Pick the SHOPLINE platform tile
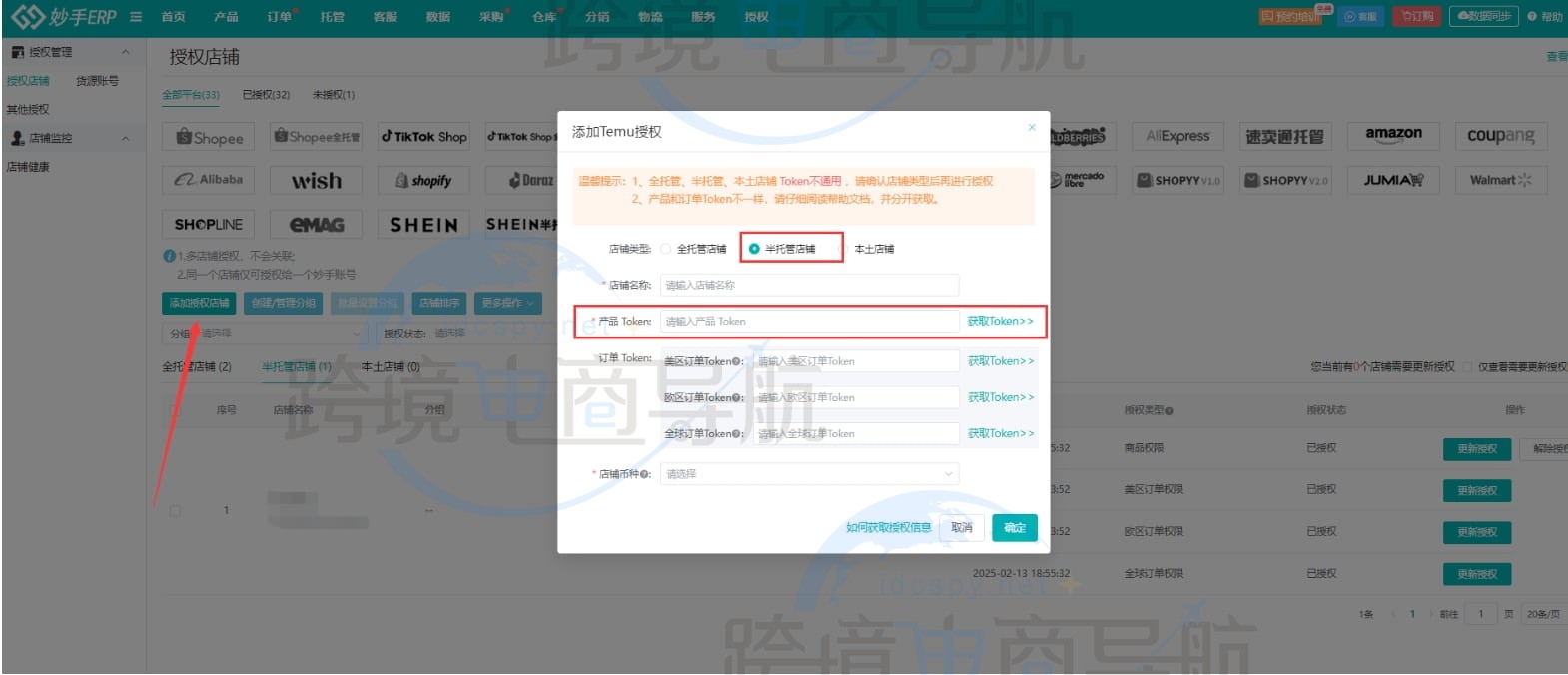Image resolution: width=1568 pixels, height=675 pixels. [x=209, y=224]
